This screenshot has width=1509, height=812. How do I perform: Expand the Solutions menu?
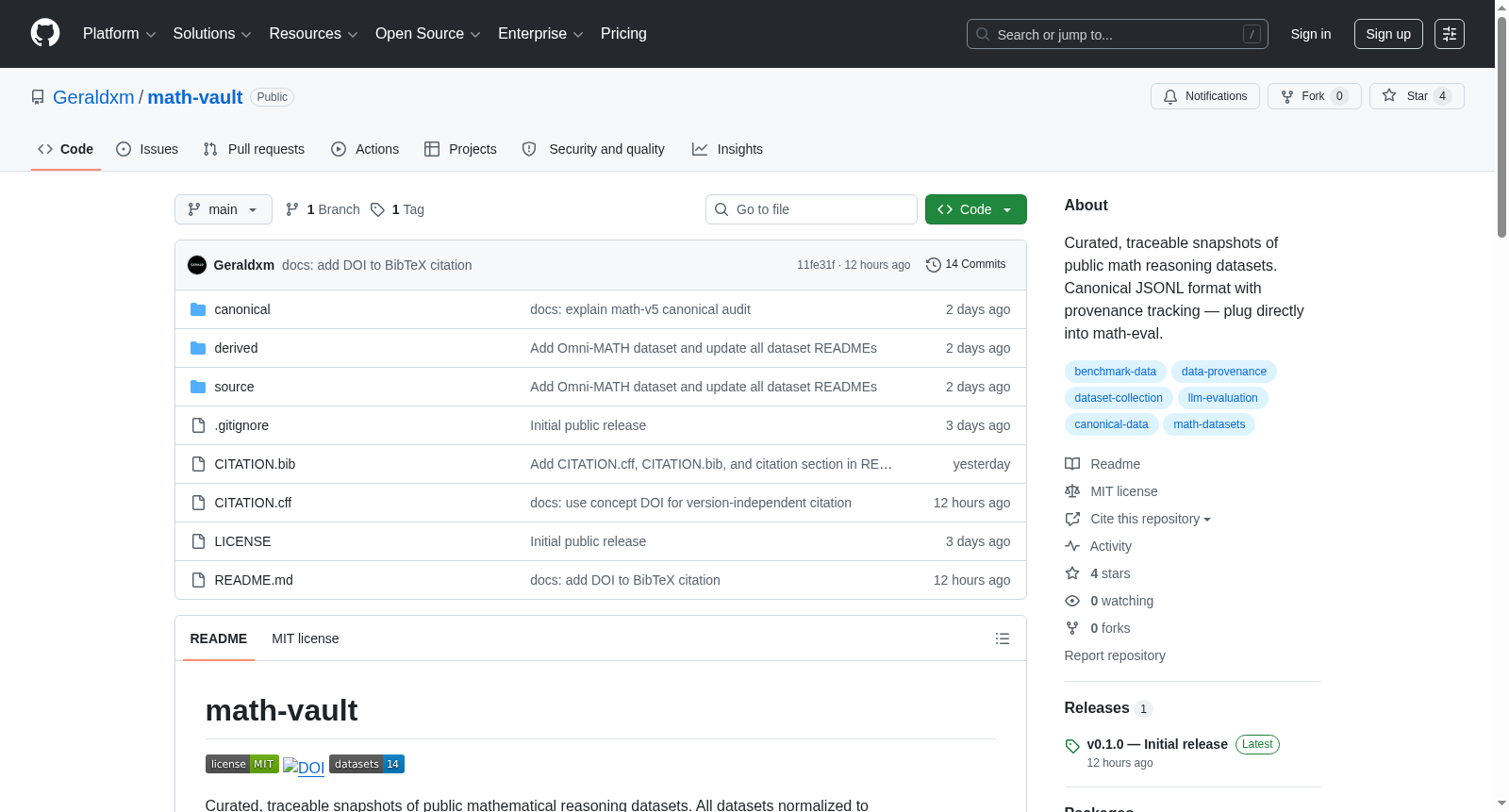212,34
